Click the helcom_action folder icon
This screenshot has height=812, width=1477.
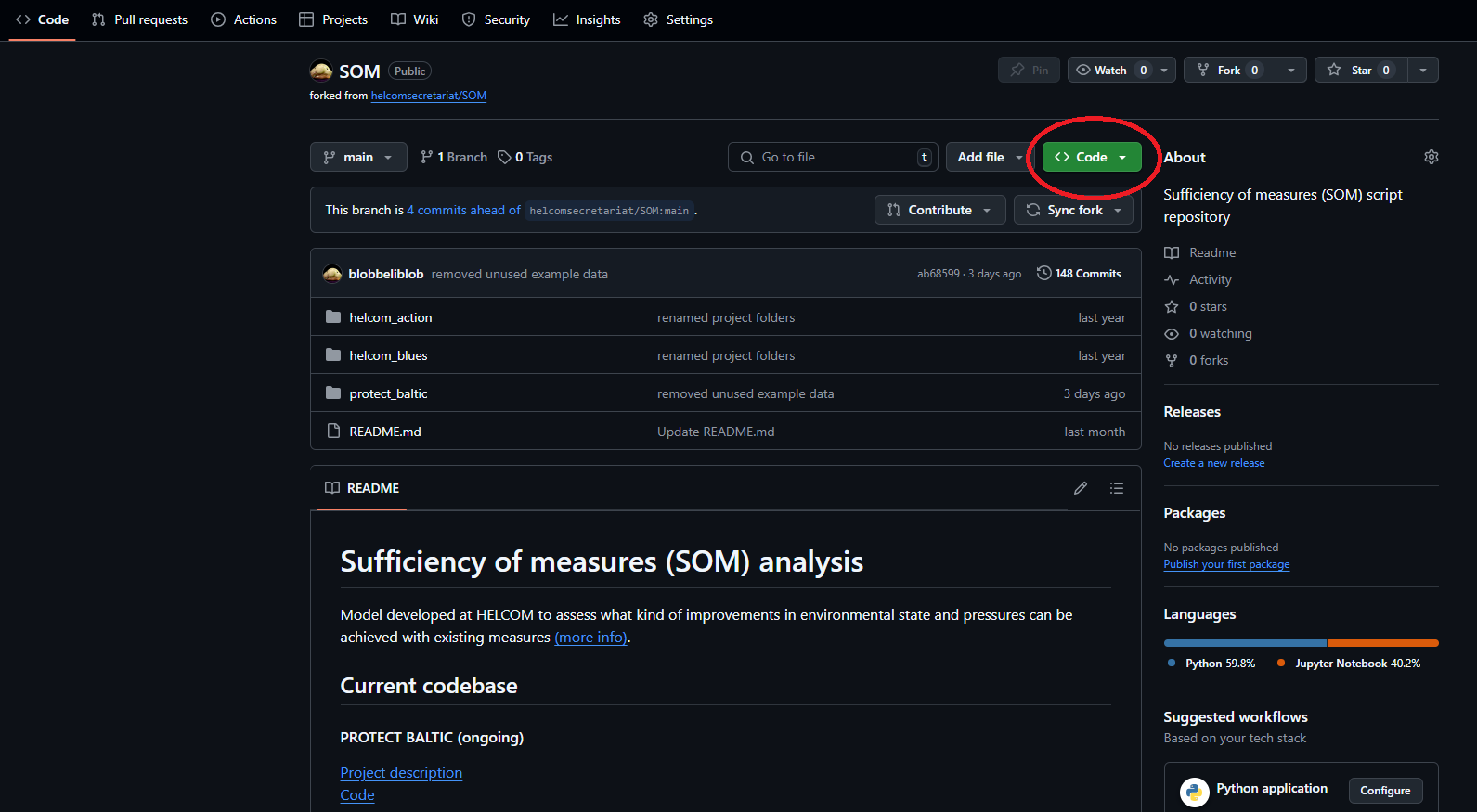333,317
